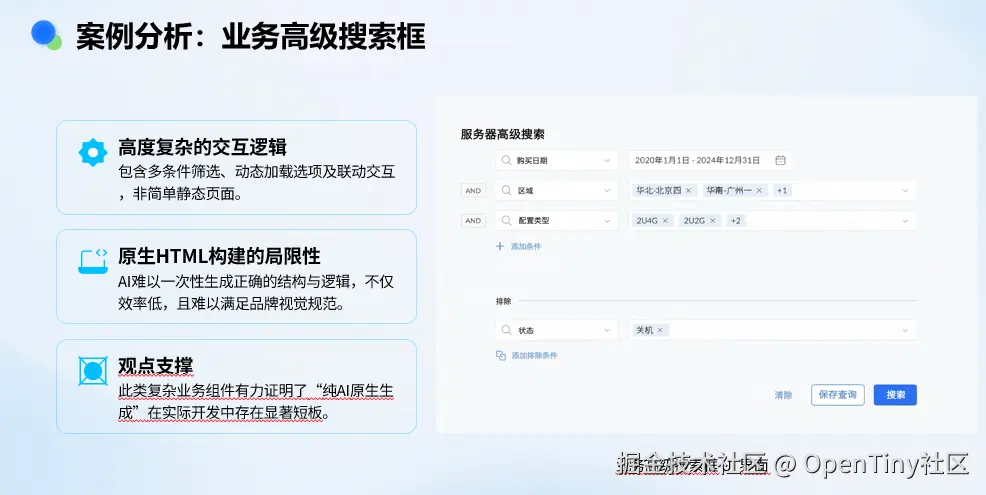Viewport: 986px width, 495px height.
Task: Click the gear icon on 高度复杂的交互逻辑 card
Action: coord(93,152)
